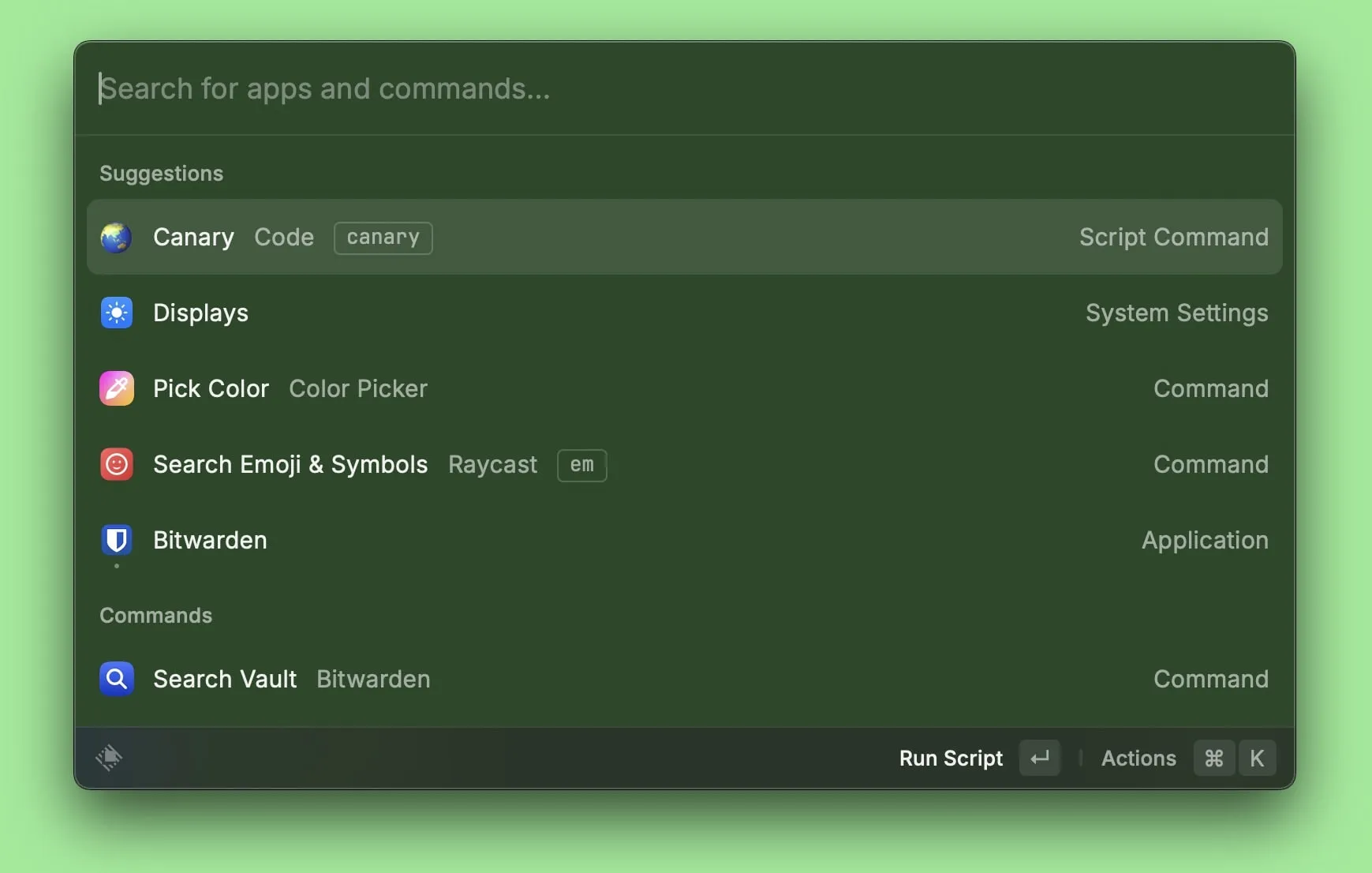Image resolution: width=1372 pixels, height=873 pixels.
Task: Click the Raycast logo in bottom bar
Action: tap(109, 758)
